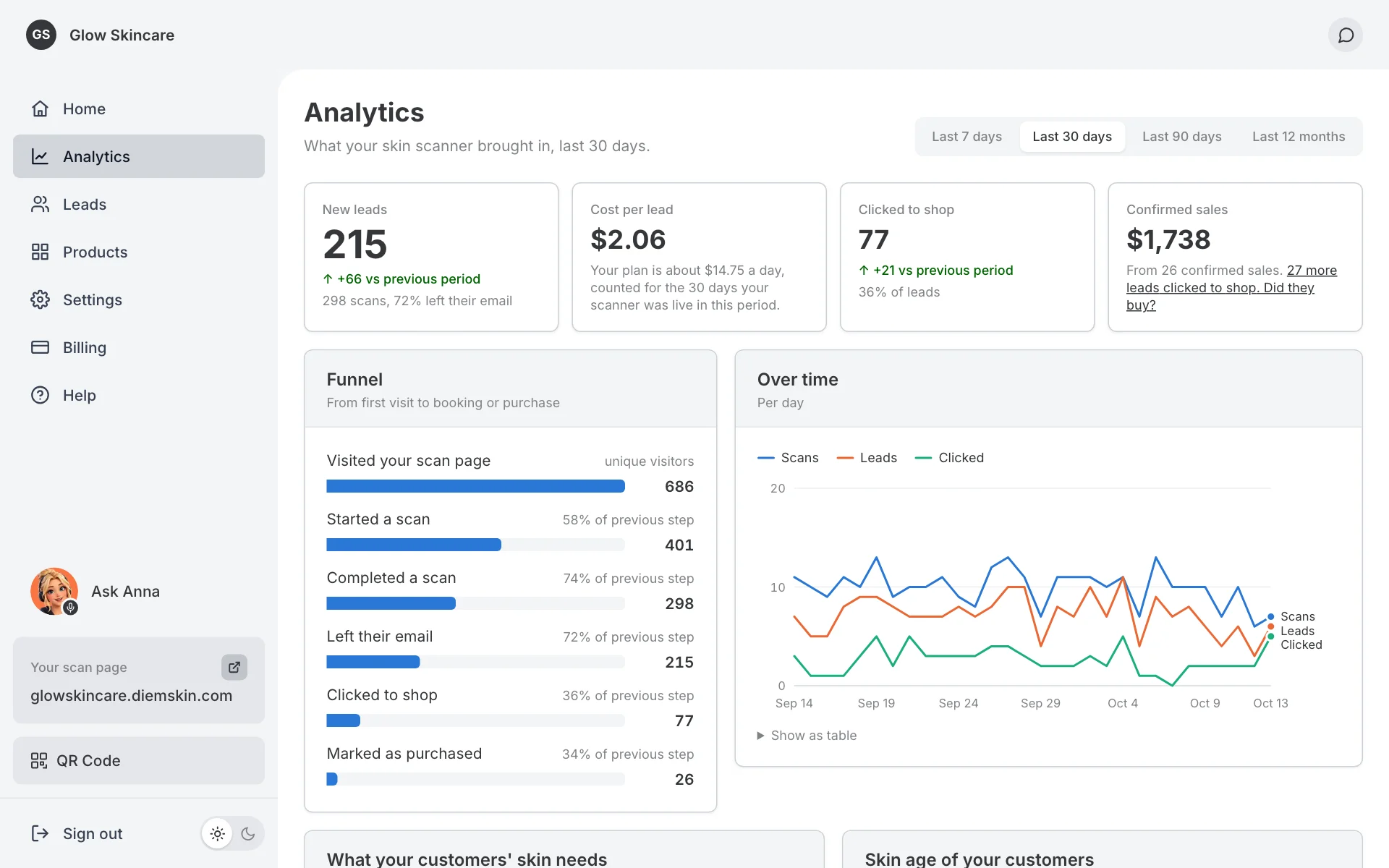Screen dimensions: 1389x868
Task: Select Last 90 days tab
Action: [x=1182, y=137]
